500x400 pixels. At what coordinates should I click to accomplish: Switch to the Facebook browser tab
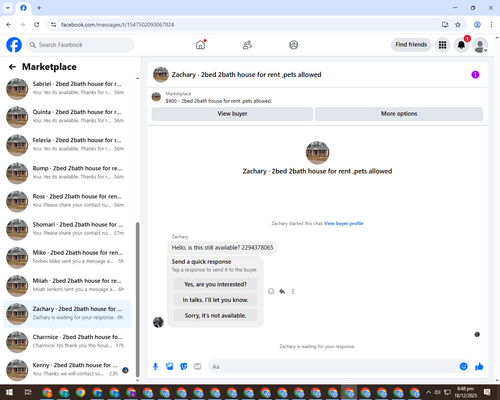(23, 8)
